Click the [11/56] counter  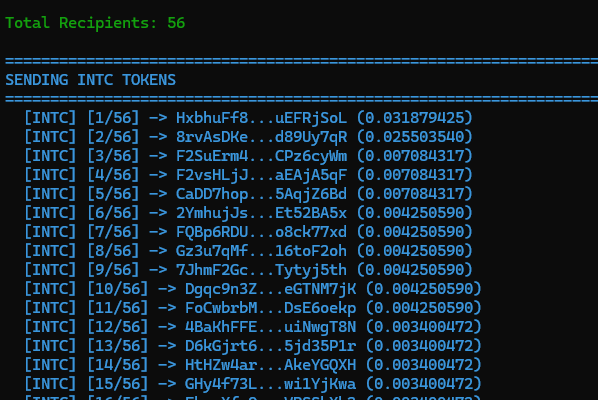[117, 308]
